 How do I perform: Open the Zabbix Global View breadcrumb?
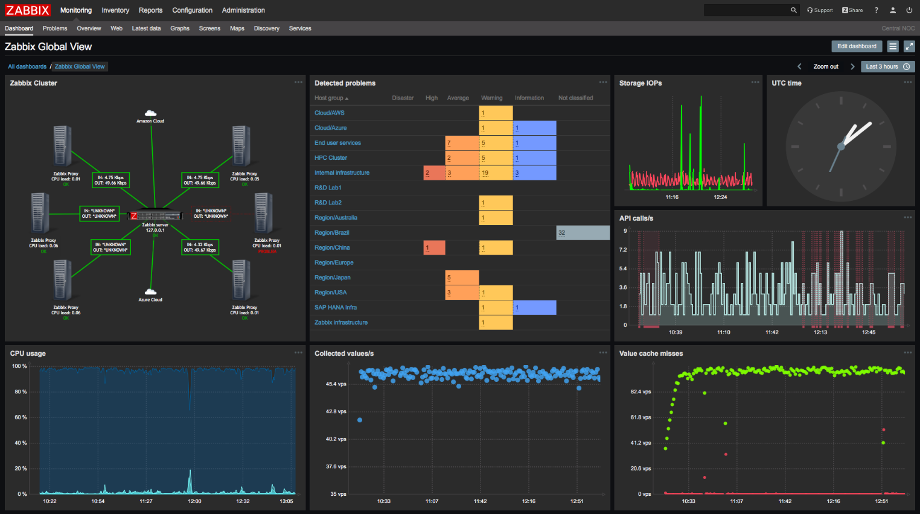pos(80,66)
